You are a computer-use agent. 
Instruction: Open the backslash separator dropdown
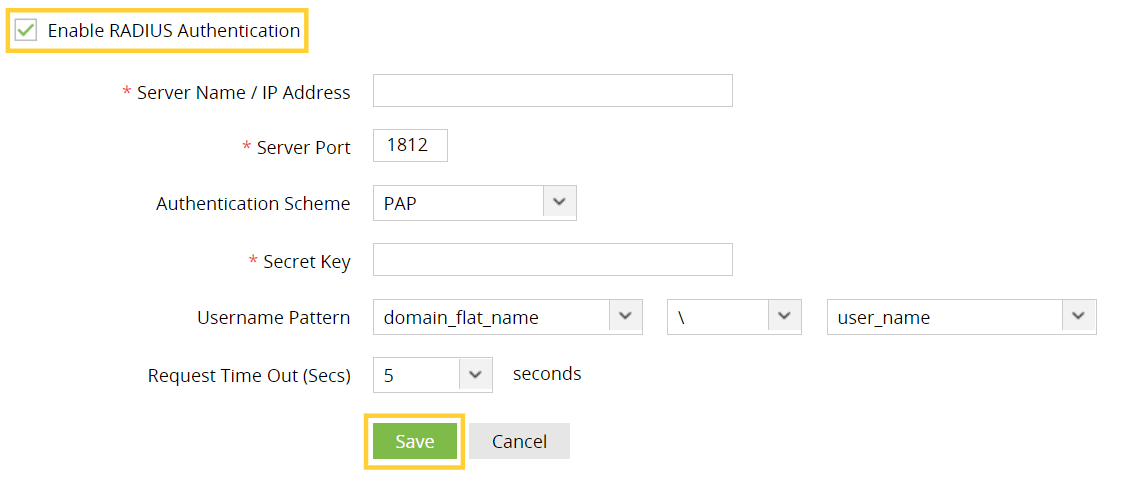tap(734, 317)
